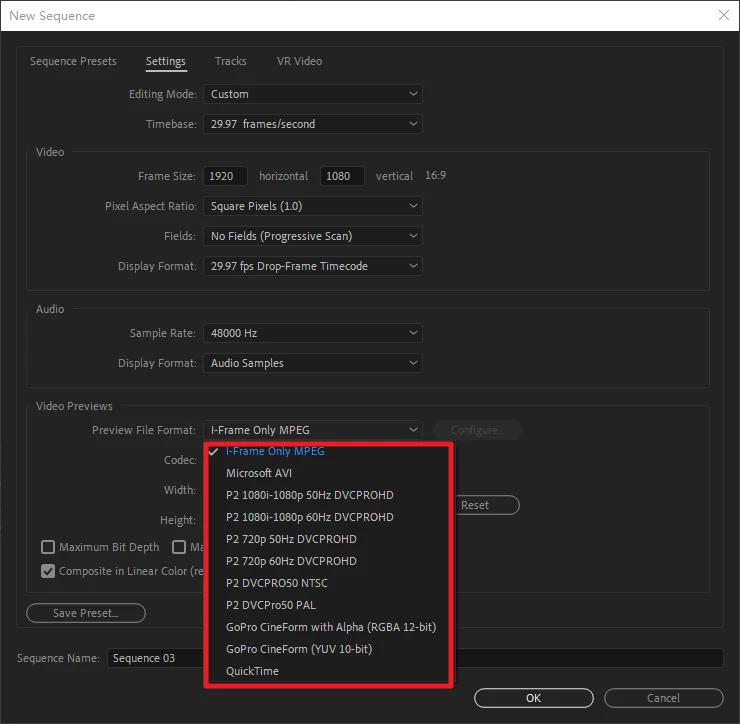Enable the Maximum Bit Depth checkbox
740x724 pixels.
click(x=48, y=547)
